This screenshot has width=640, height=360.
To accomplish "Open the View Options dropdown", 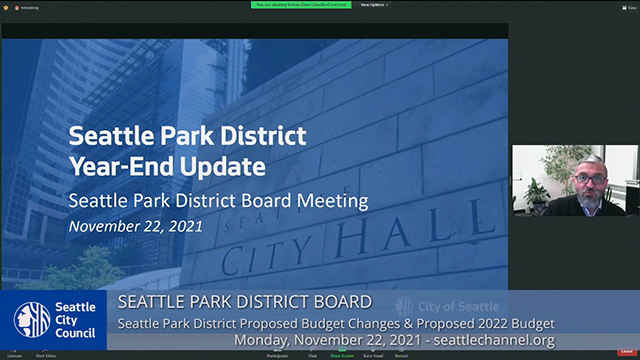I will point(374,5).
